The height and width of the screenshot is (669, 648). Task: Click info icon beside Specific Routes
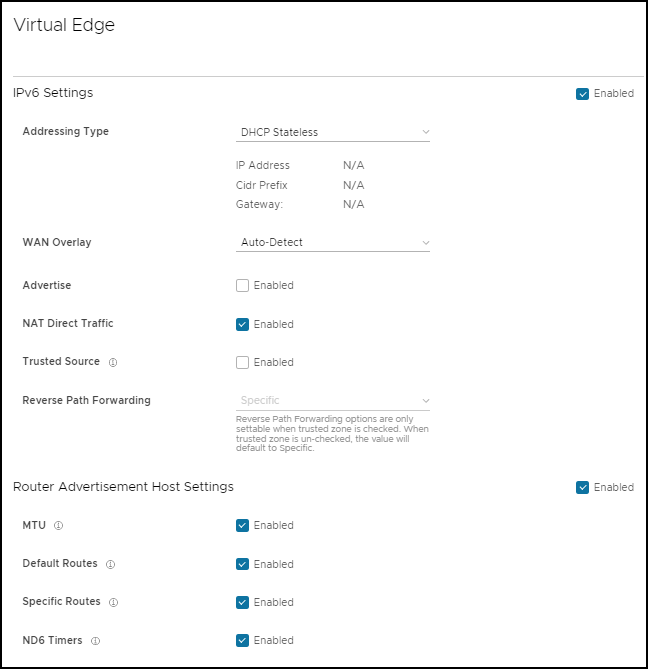[113, 602]
